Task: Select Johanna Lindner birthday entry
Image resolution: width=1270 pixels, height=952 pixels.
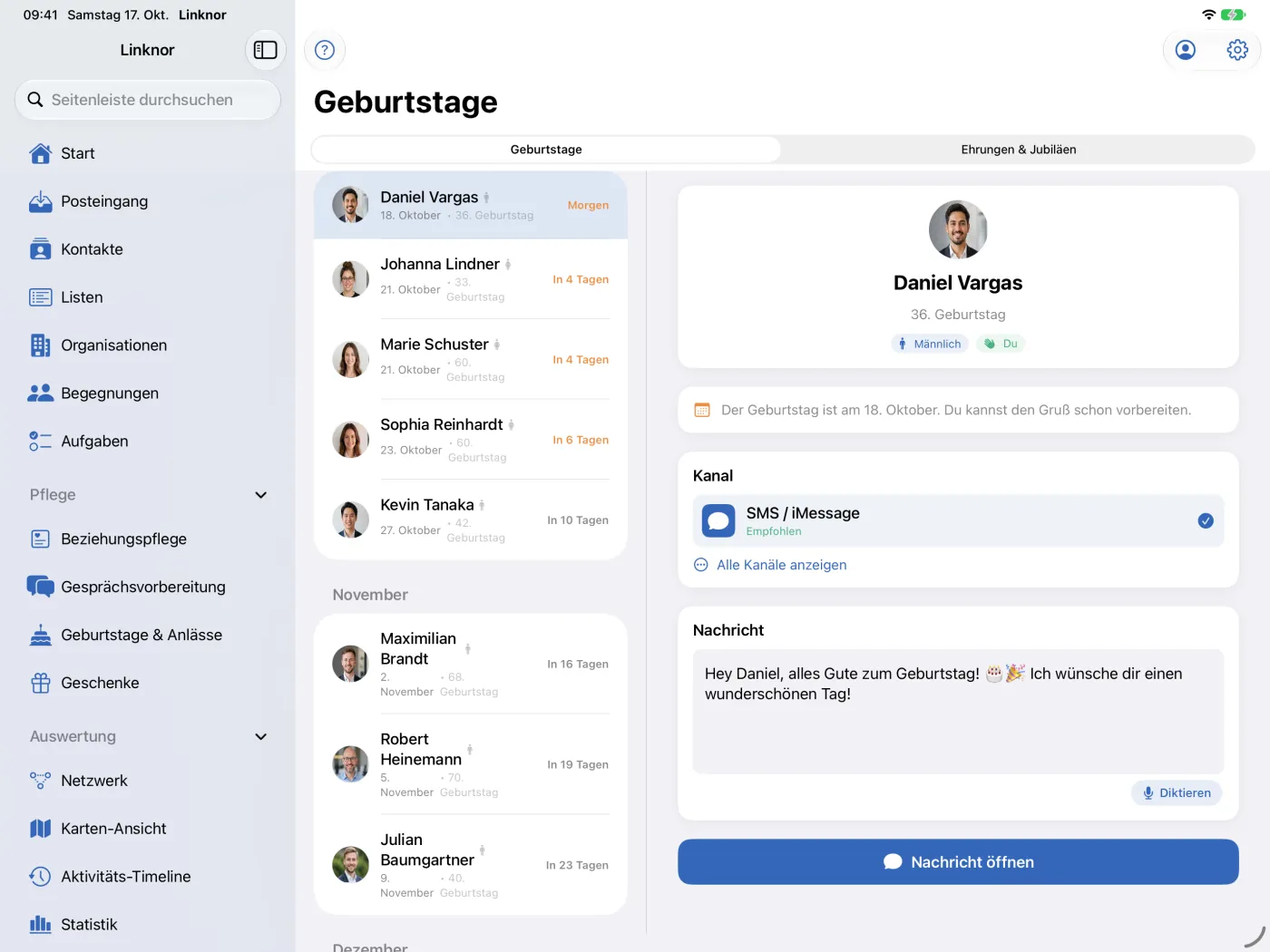Action: click(471, 279)
